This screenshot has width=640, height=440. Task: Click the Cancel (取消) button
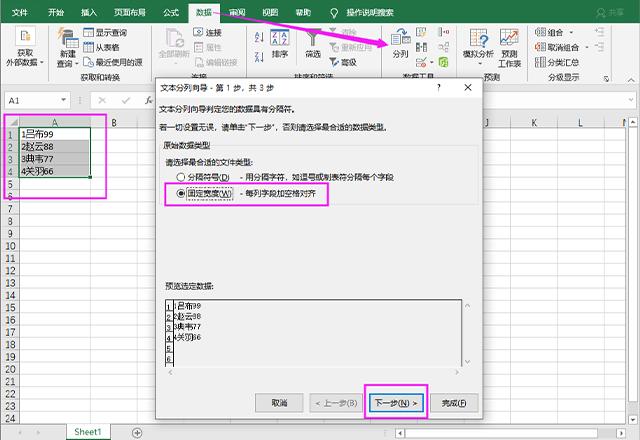point(279,403)
